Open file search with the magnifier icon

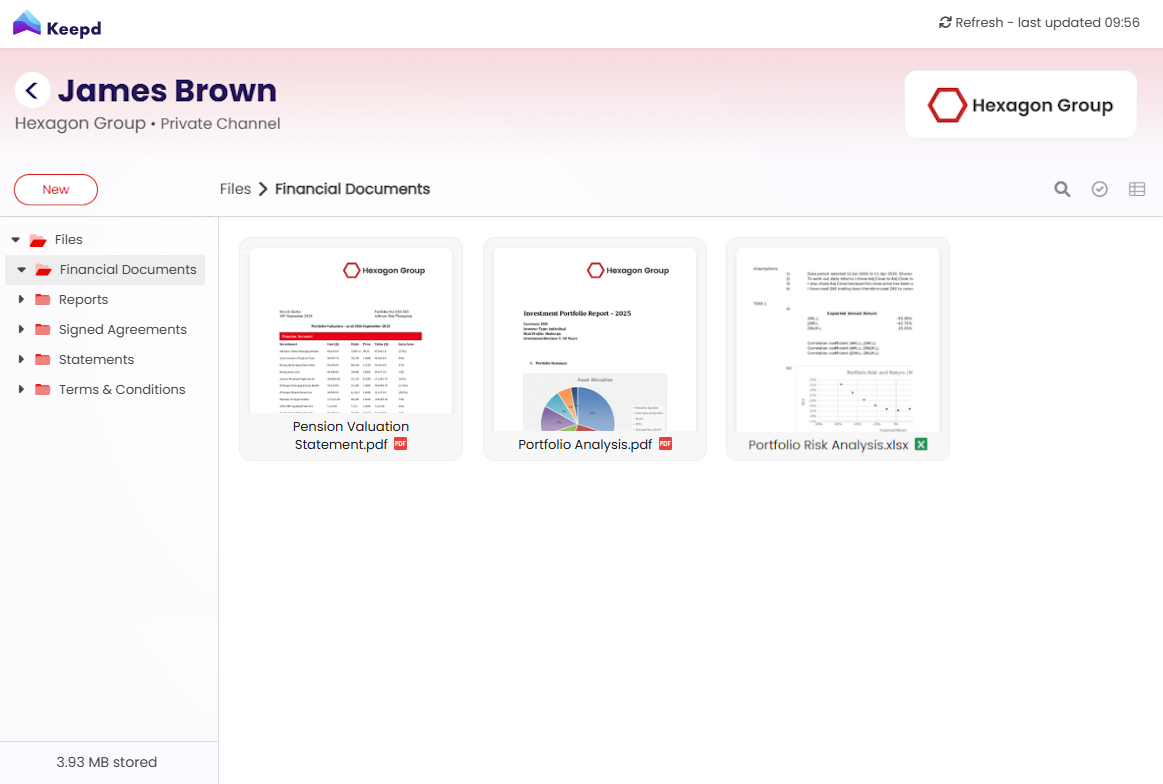tap(1062, 189)
